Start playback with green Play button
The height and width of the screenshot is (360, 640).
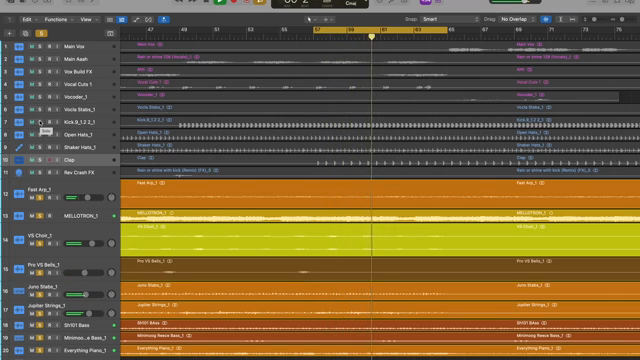(220, 2)
